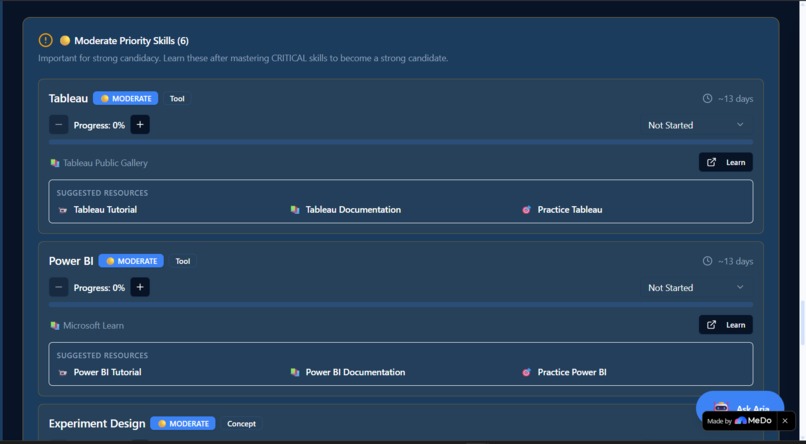The image size is (806, 444).
Task: Click the Learn button on the Power BI card
Action: tap(726, 325)
